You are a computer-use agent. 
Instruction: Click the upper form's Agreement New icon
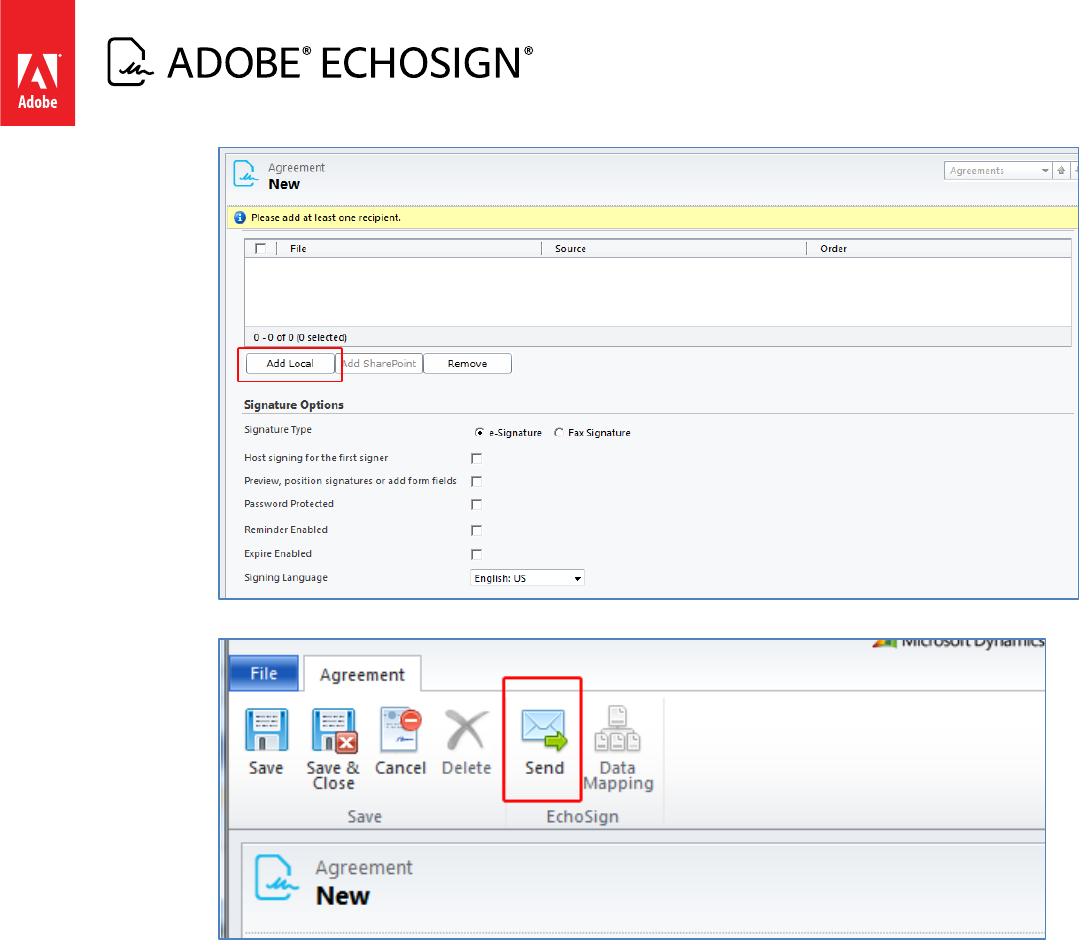coord(246,173)
